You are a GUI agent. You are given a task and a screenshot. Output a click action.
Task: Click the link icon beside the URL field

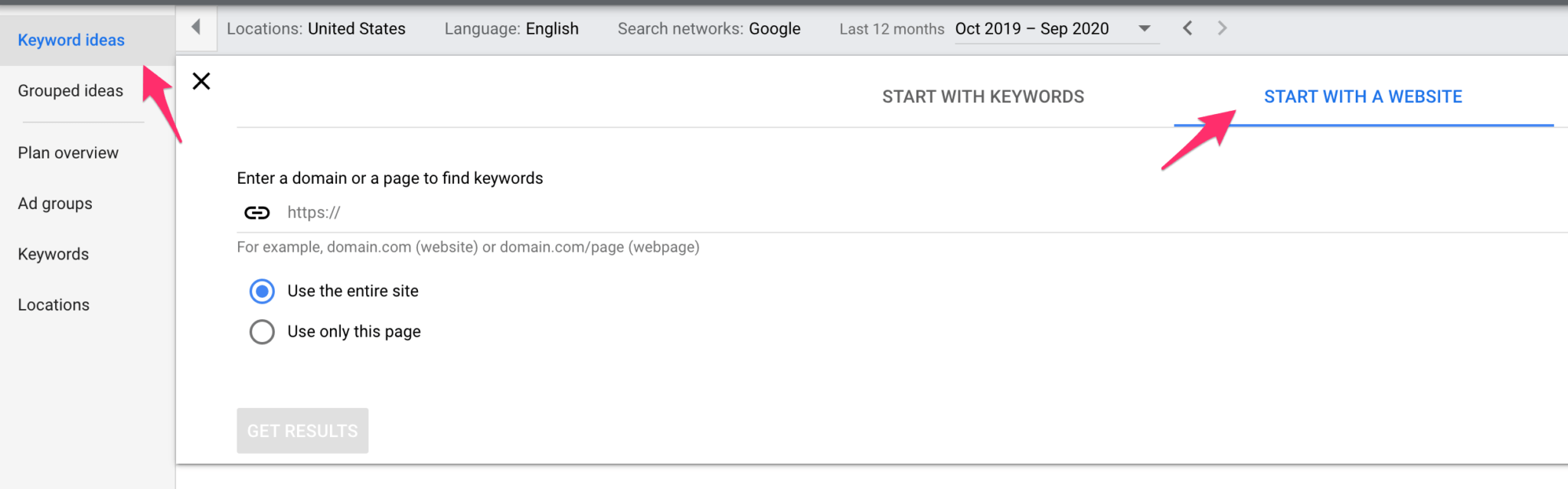[257, 213]
